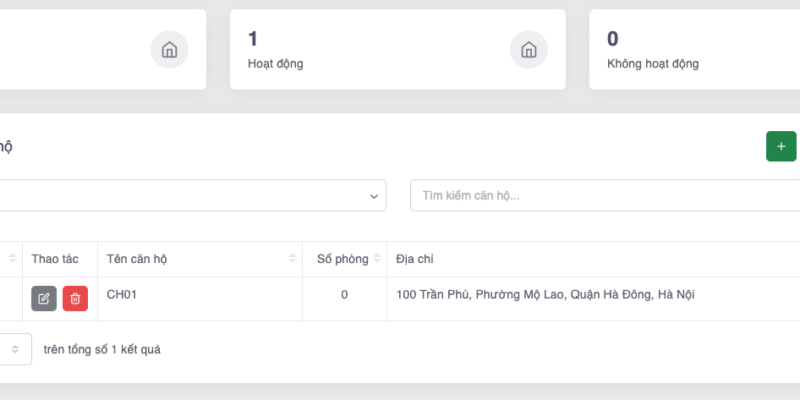
Task: Click the Địa chỉ column header
Action: click(x=415, y=259)
